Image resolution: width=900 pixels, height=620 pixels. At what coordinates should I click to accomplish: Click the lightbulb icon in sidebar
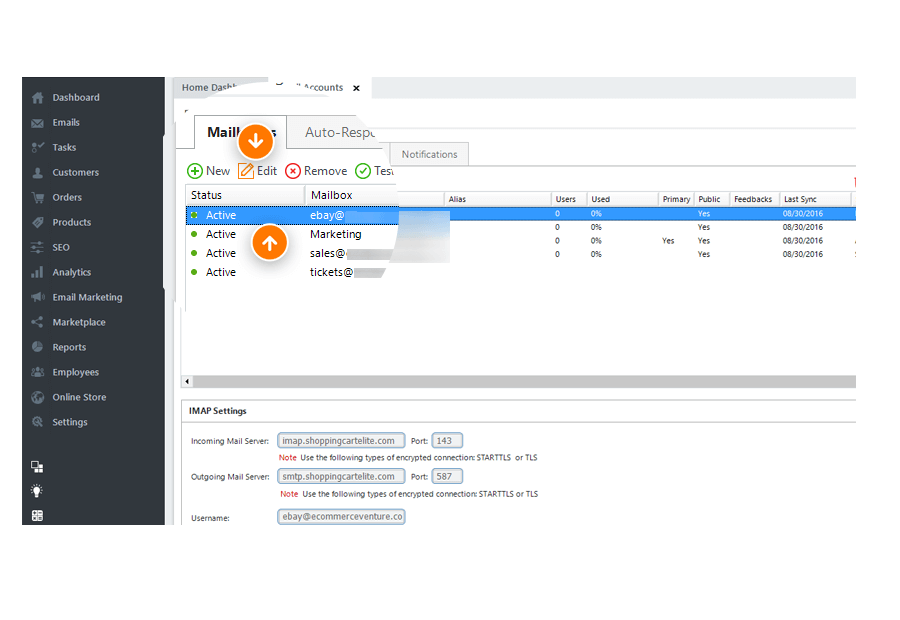37,491
